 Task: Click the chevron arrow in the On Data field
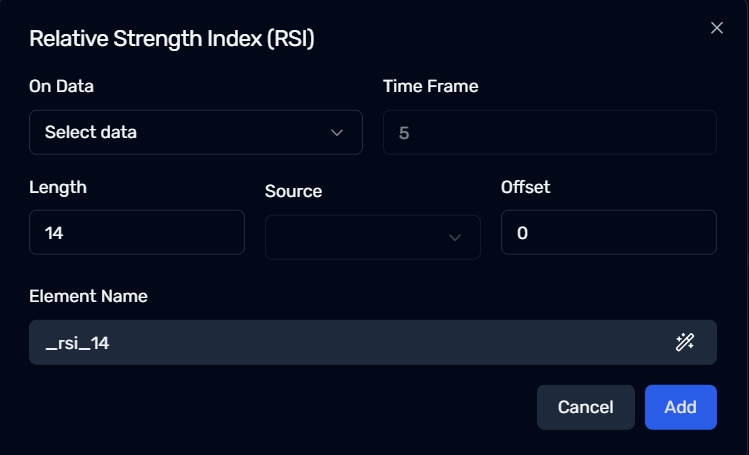coord(337,133)
